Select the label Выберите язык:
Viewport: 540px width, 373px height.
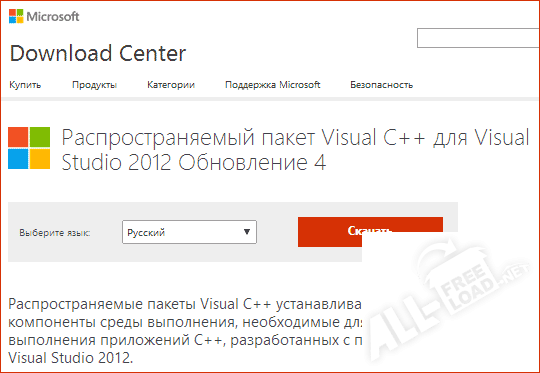click(x=55, y=233)
